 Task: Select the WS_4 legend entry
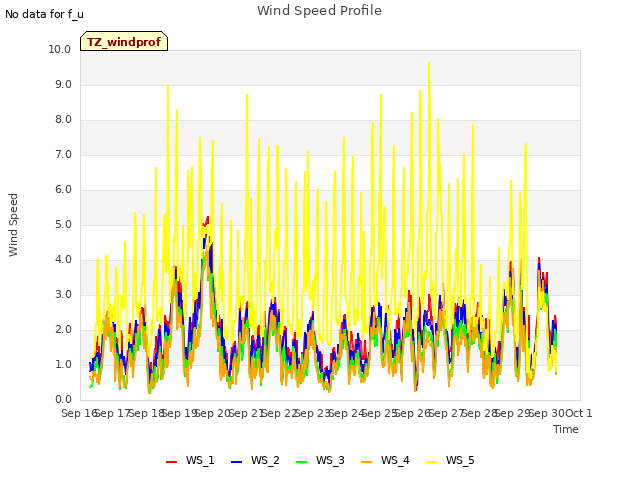(x=385, y=460)
